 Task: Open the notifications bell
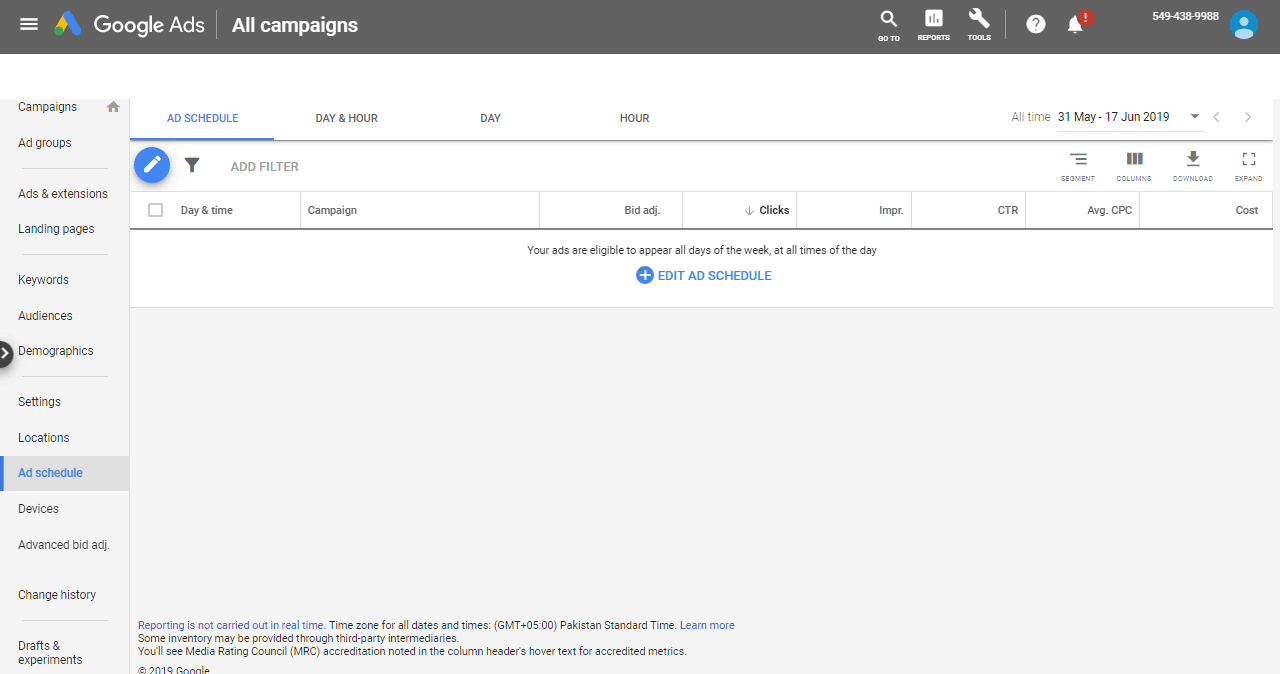click(x=1076, y=24)
